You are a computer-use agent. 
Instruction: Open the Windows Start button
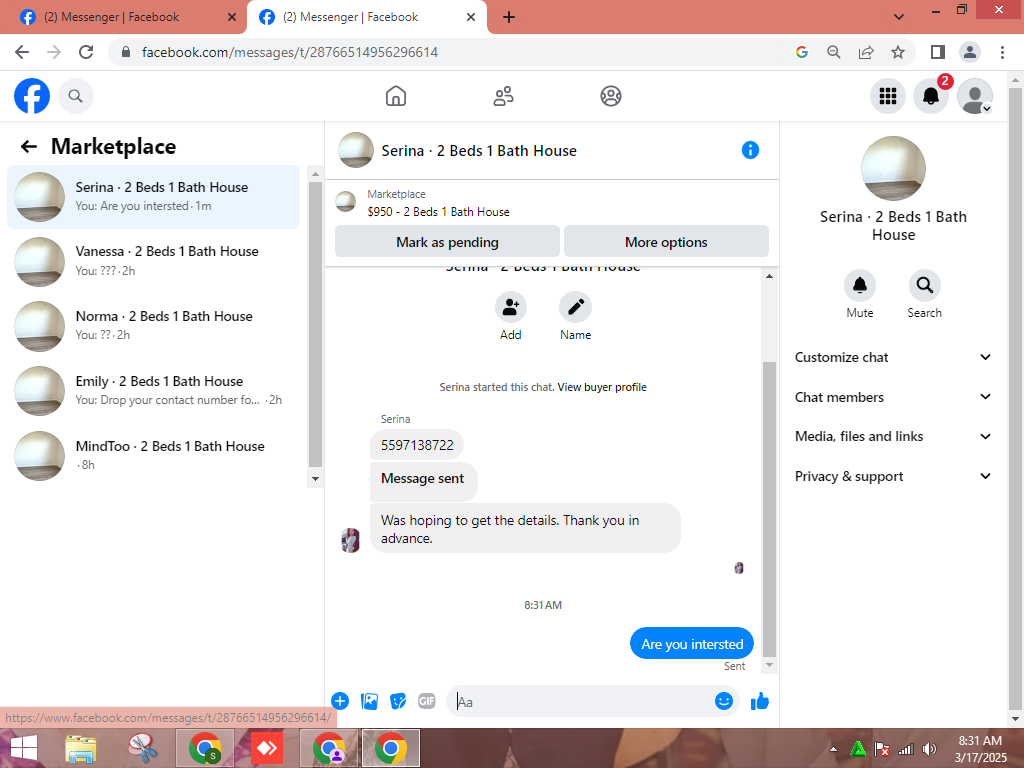[x=24, y=748]
